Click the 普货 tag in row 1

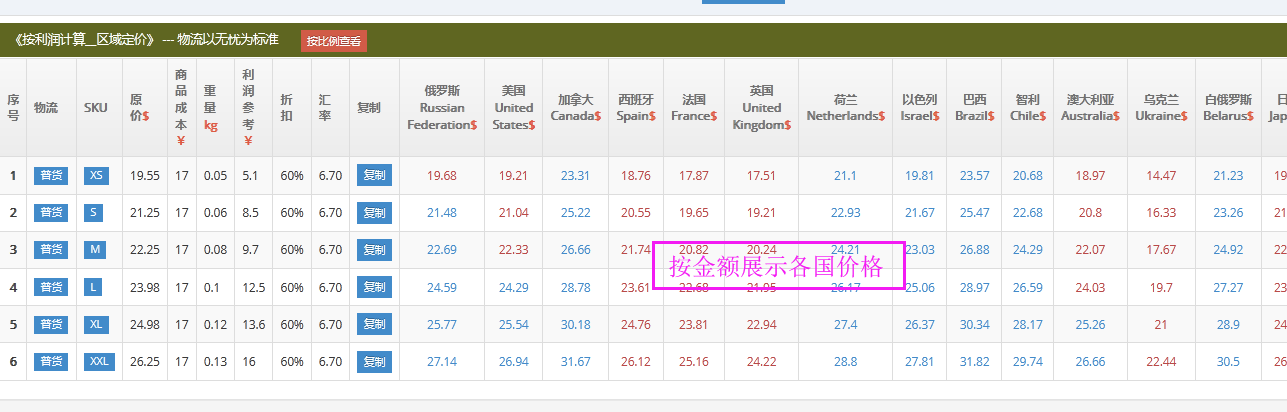click(x=51, y=176)
